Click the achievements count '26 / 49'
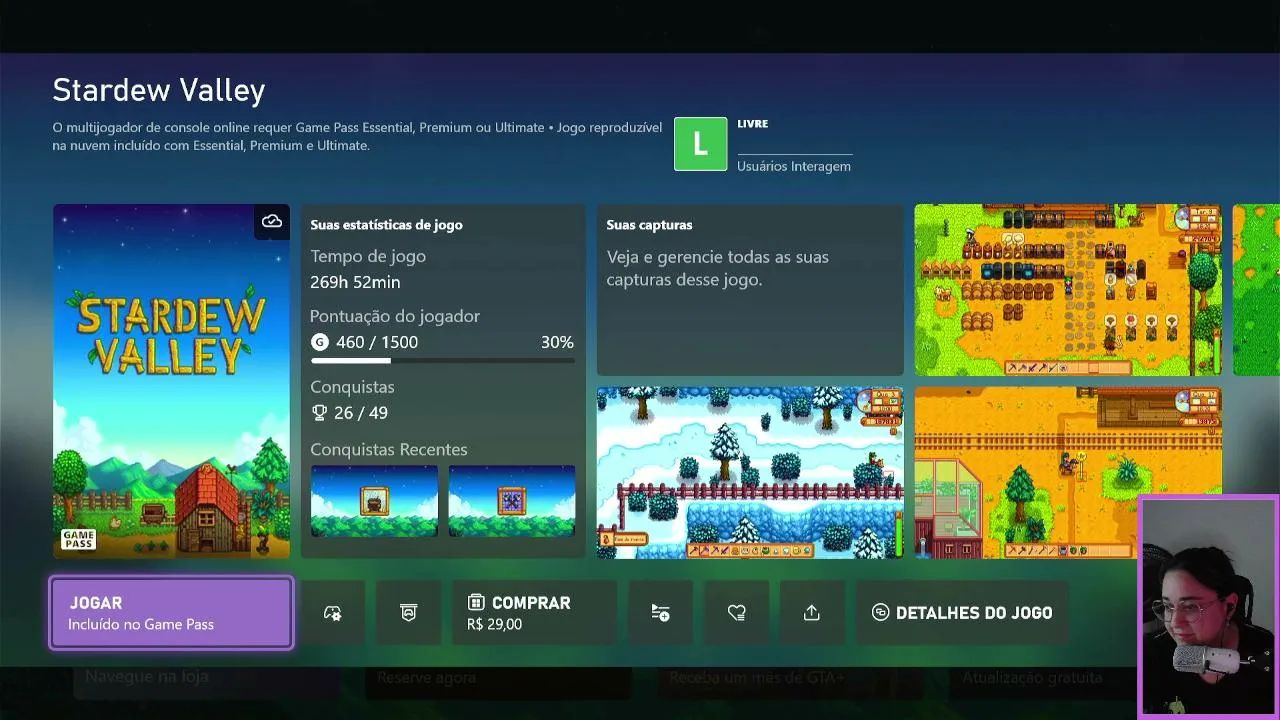Image resolution: width=1280 pixels, height=720 pixels. point(362,413)
